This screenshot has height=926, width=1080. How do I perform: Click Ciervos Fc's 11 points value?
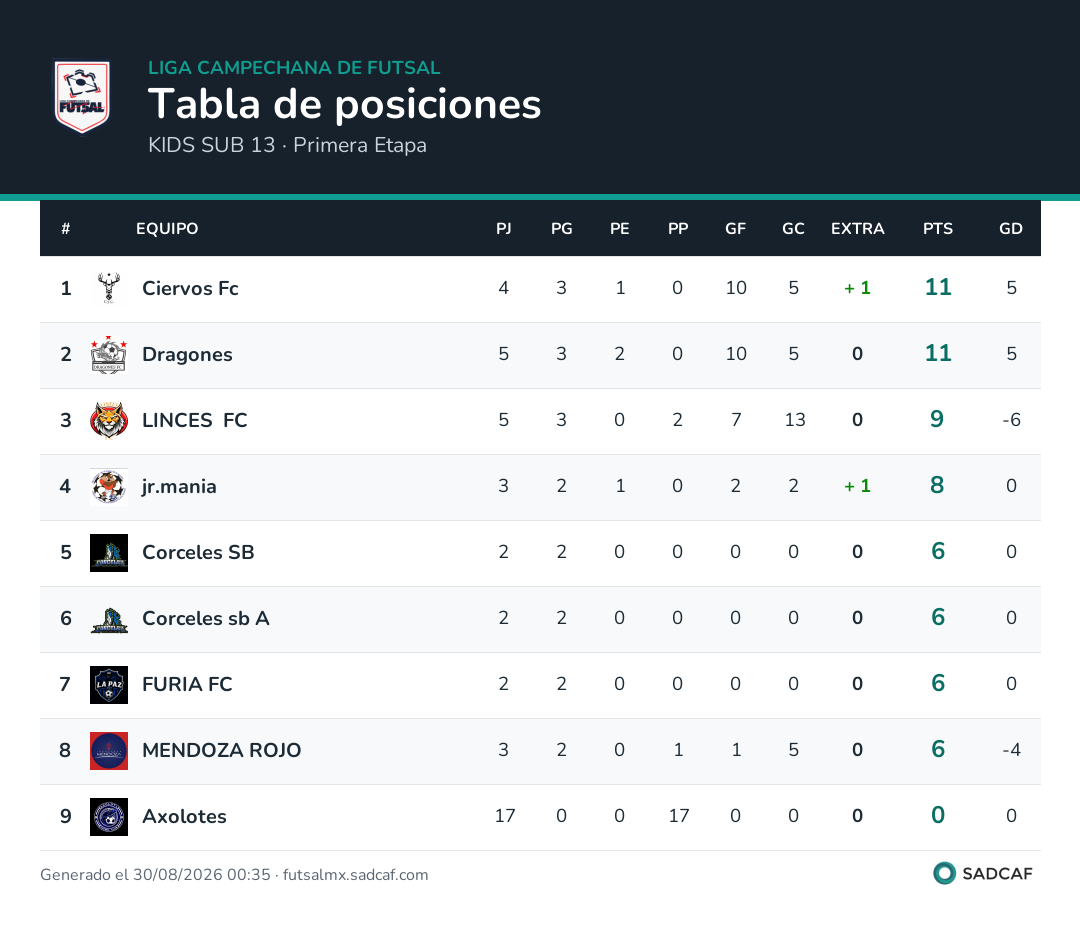pyautogui.click(x=938, y=287)
